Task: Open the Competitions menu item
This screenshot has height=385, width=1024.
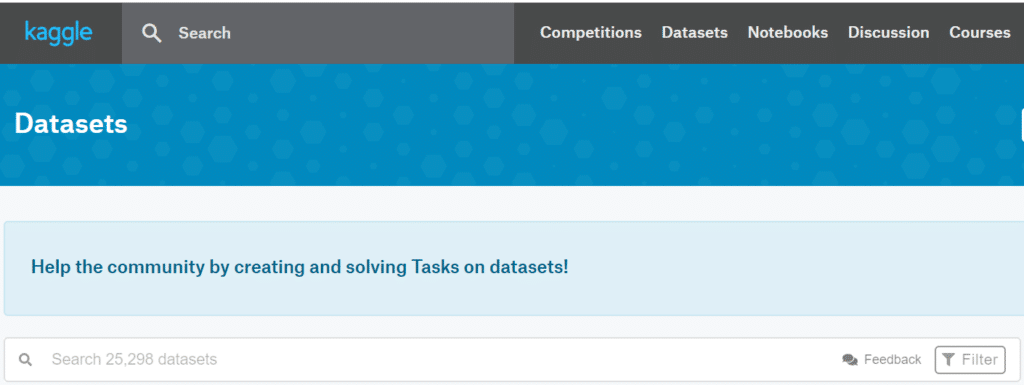Action: pos(590,33)
